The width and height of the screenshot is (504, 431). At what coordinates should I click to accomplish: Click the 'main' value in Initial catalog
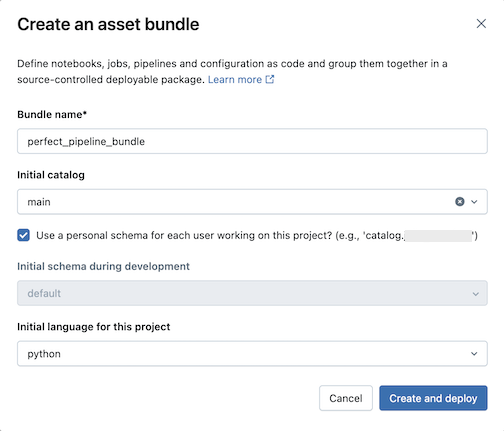click(x=39, y=202)
